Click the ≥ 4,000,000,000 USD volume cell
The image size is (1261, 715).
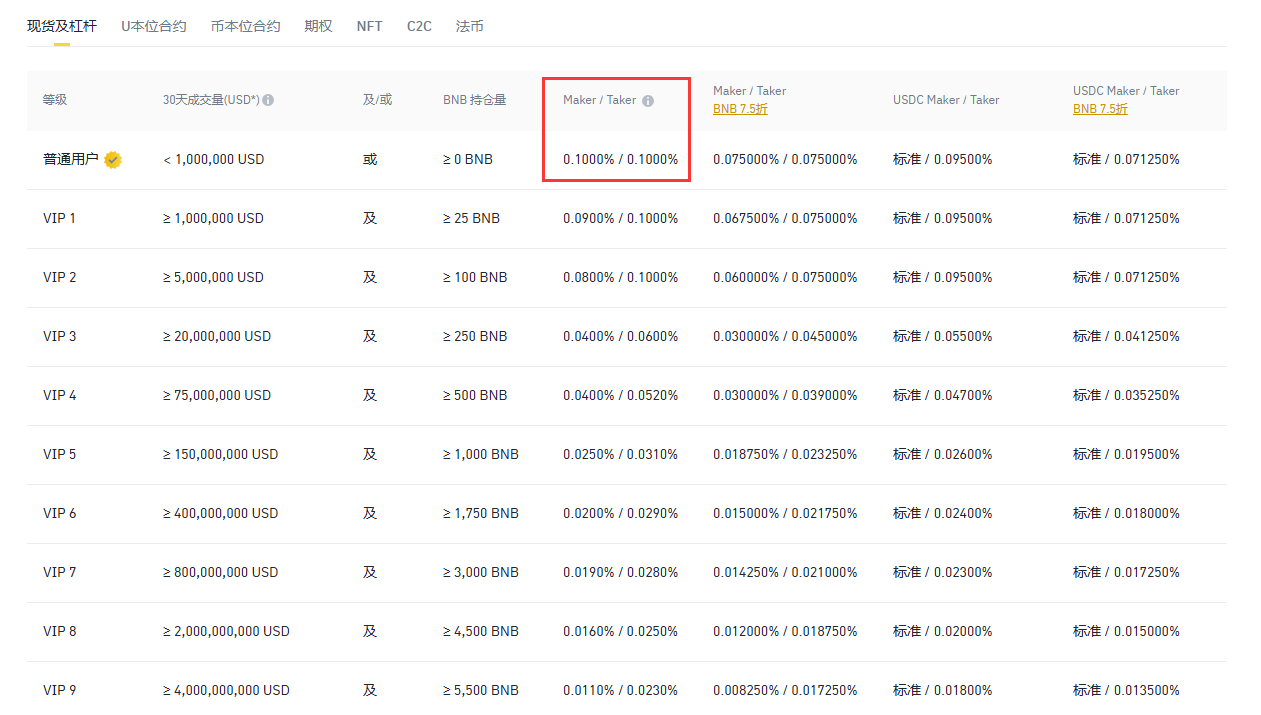227,690
